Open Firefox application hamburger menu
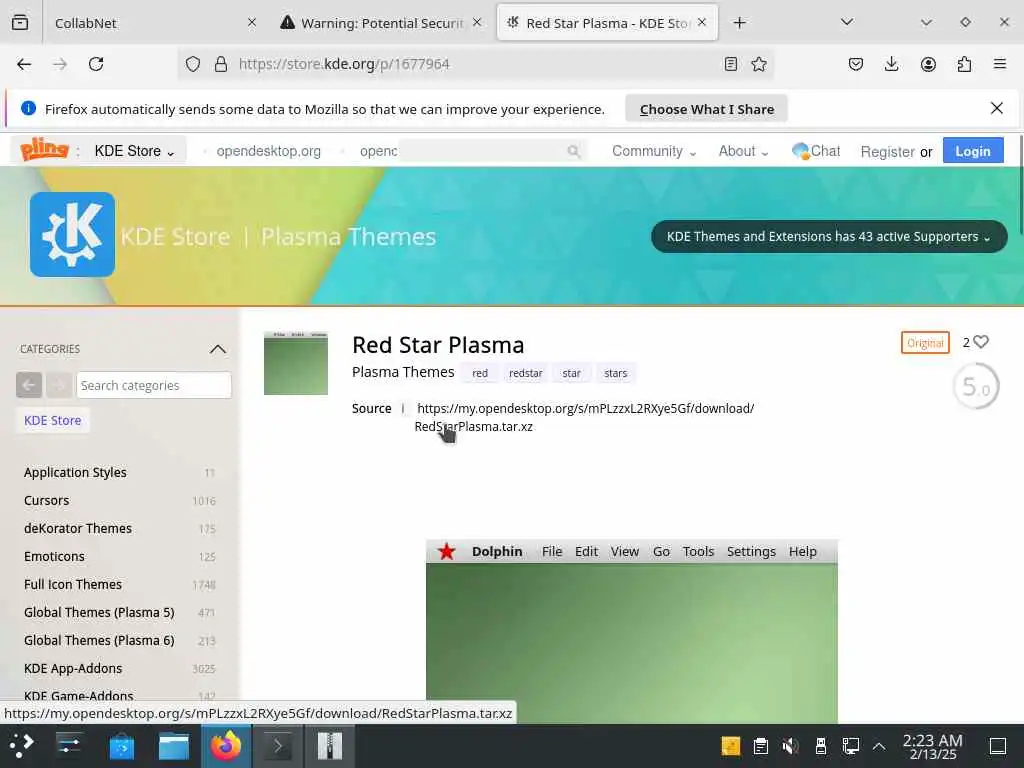Screen dimensions: 1024x768 coord(1000,64)
